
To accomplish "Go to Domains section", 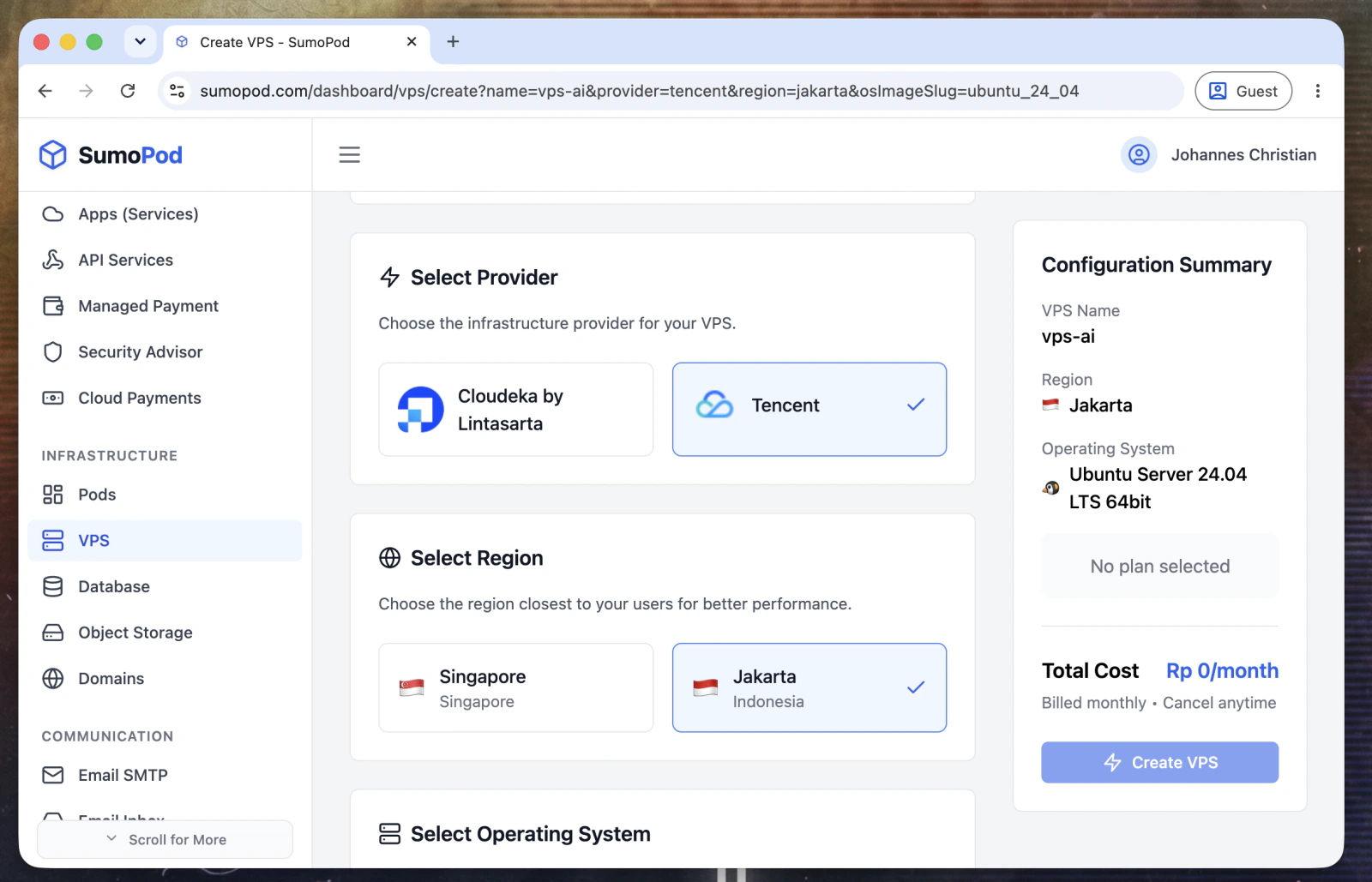I will coord(165,679).
